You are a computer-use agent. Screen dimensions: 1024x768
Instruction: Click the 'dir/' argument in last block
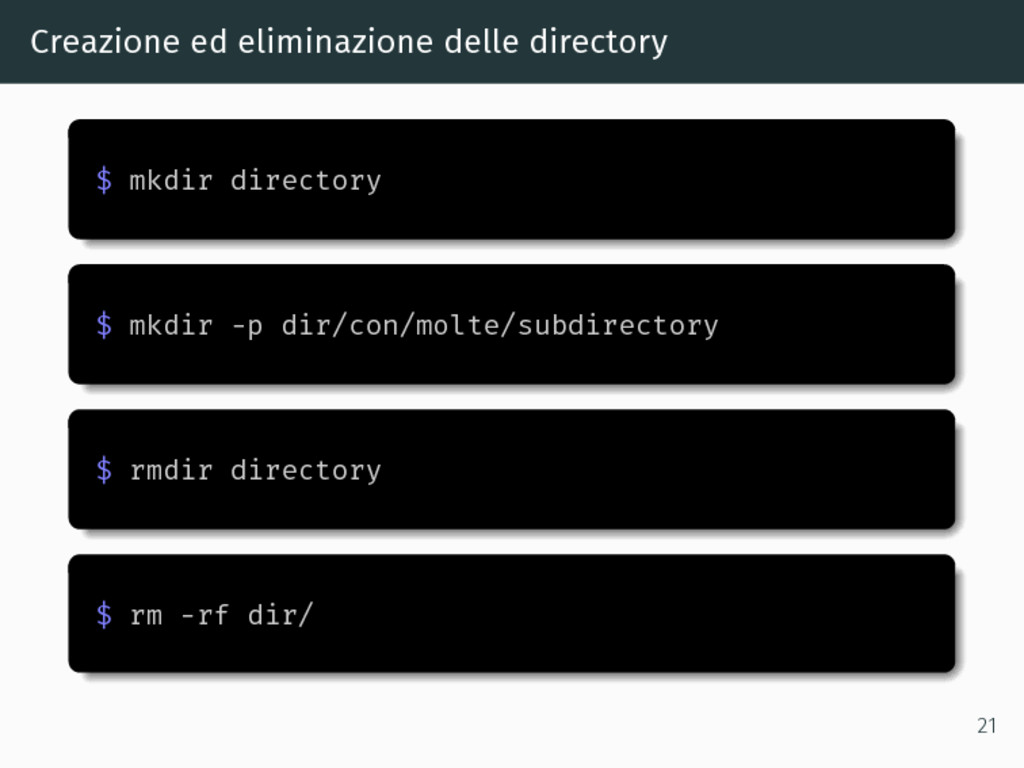click(x=281, y=615)
